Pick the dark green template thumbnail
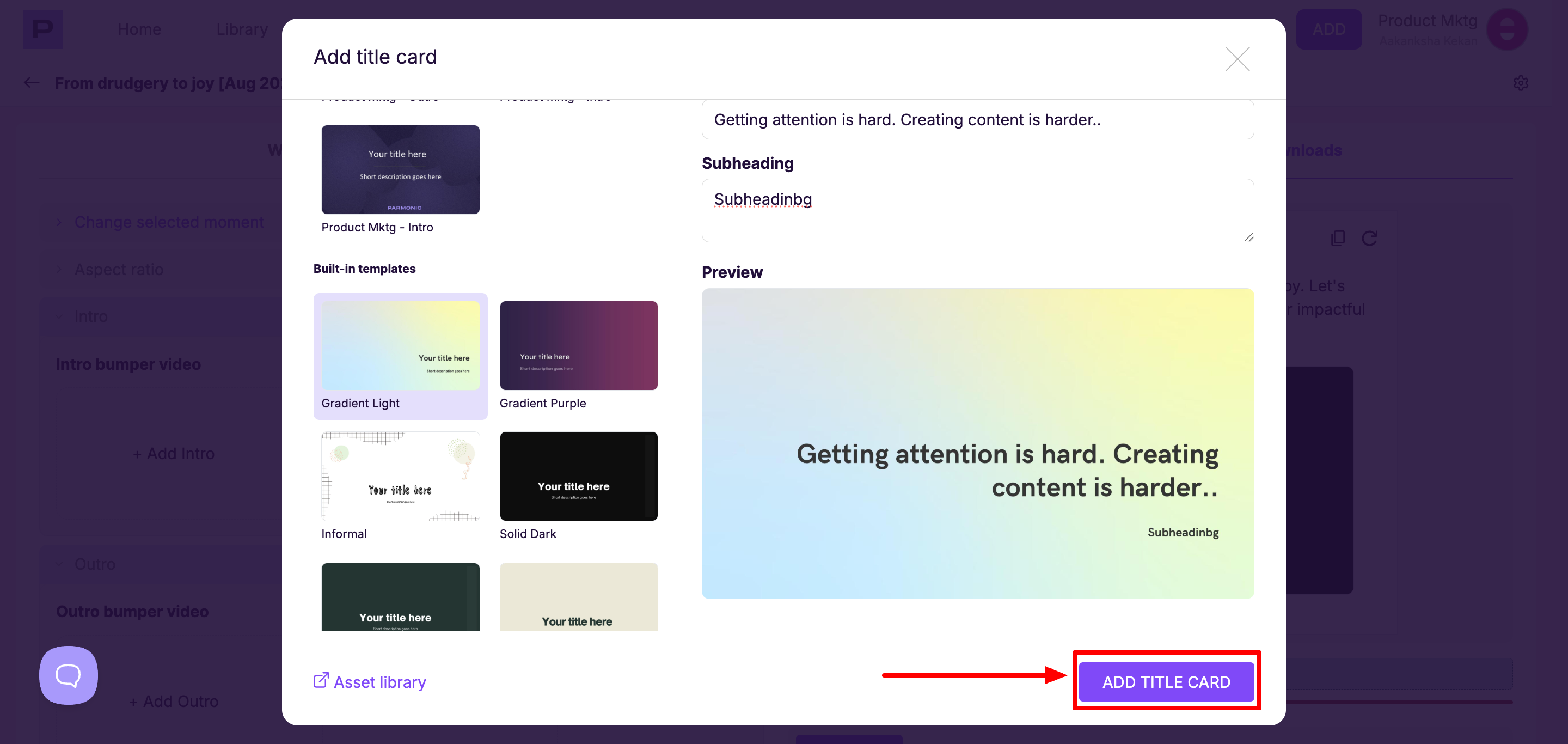The image size is (1568, 744). pyautogui.click(x=400, y=596)
